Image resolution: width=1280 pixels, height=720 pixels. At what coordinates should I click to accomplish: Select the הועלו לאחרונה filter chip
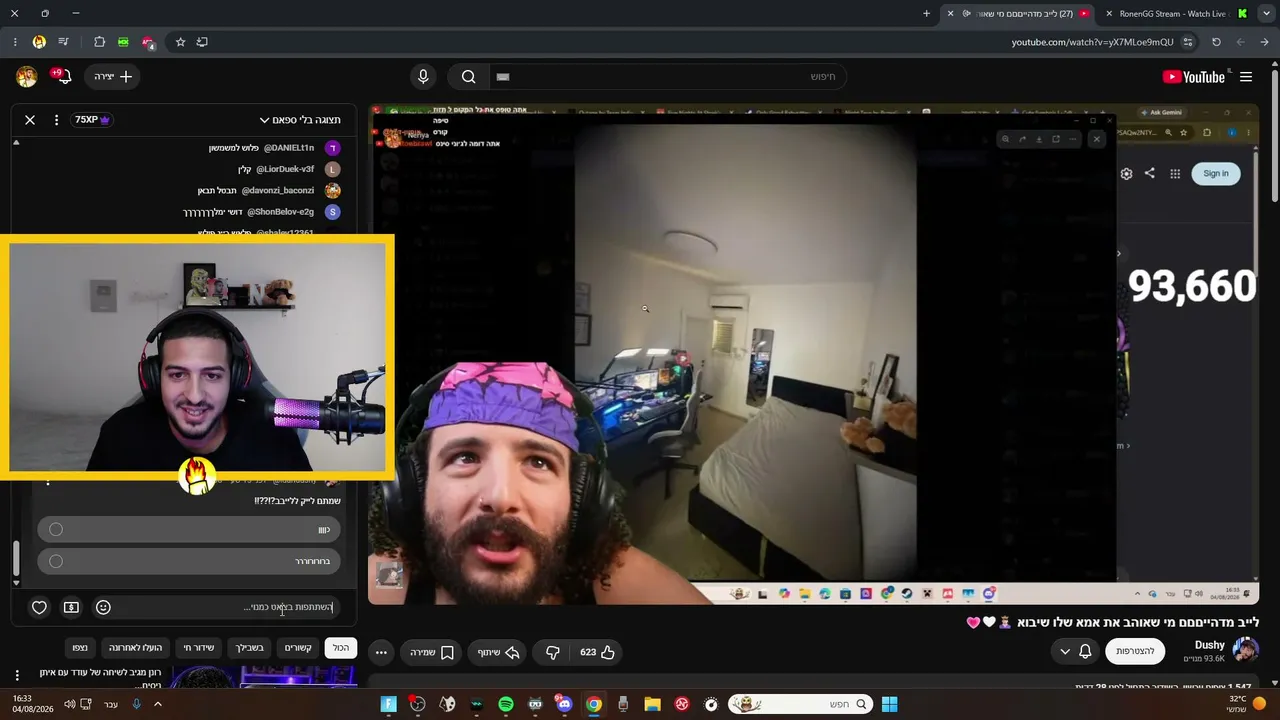pos(135,648)
